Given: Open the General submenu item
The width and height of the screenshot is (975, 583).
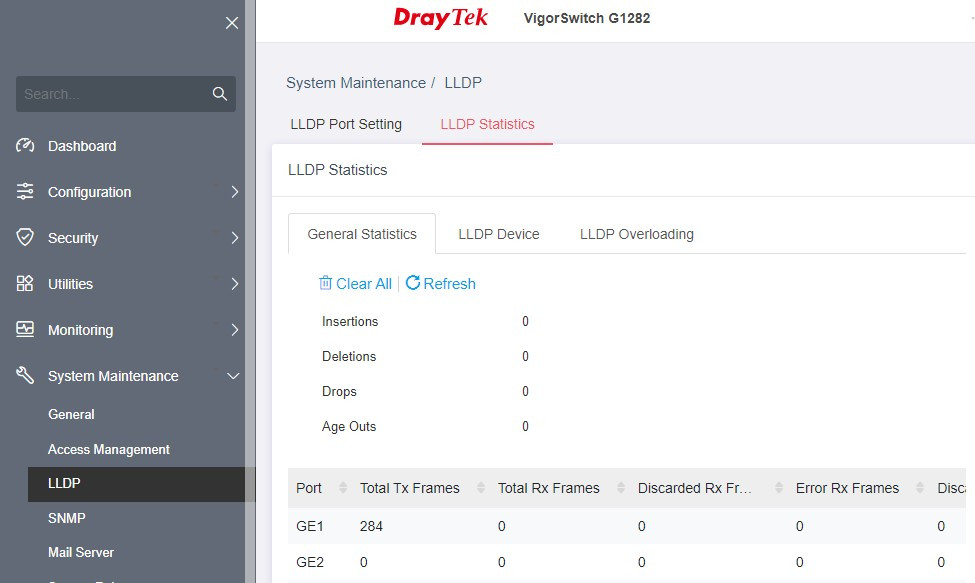Looking at the screenshot, I should pyautogui.click(x=71, y=415).
